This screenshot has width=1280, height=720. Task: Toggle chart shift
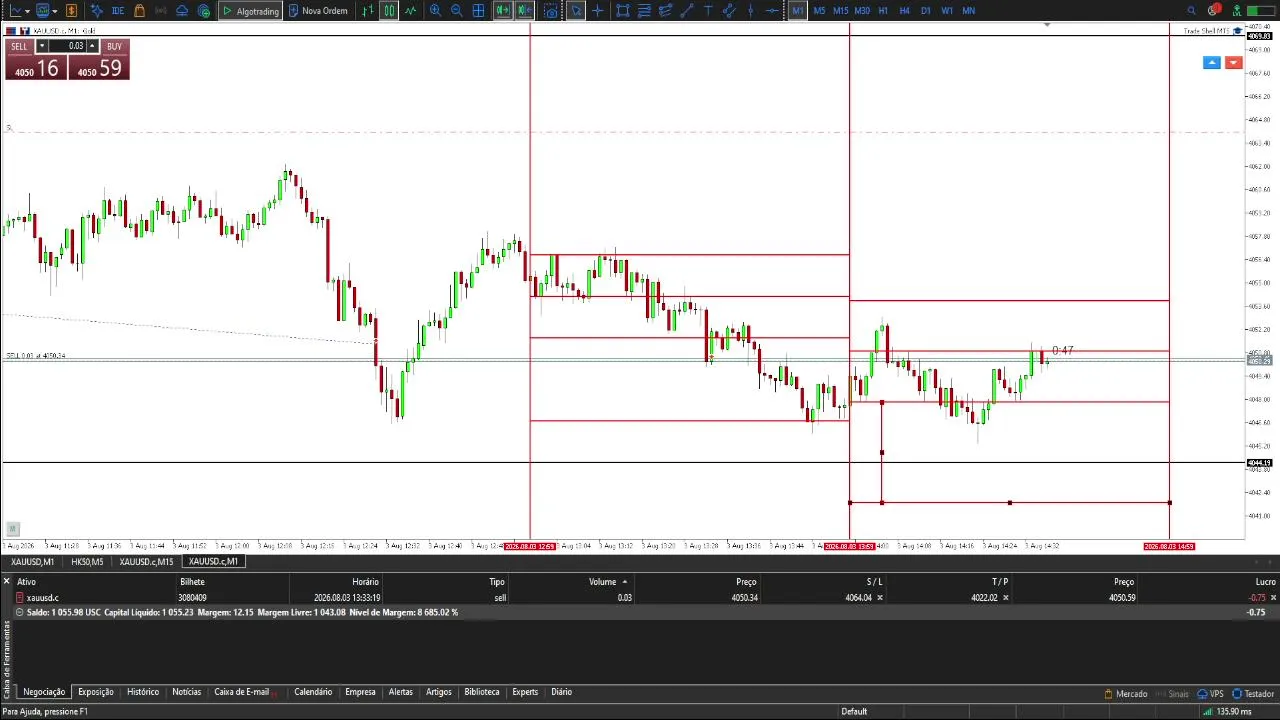point(524,10)
